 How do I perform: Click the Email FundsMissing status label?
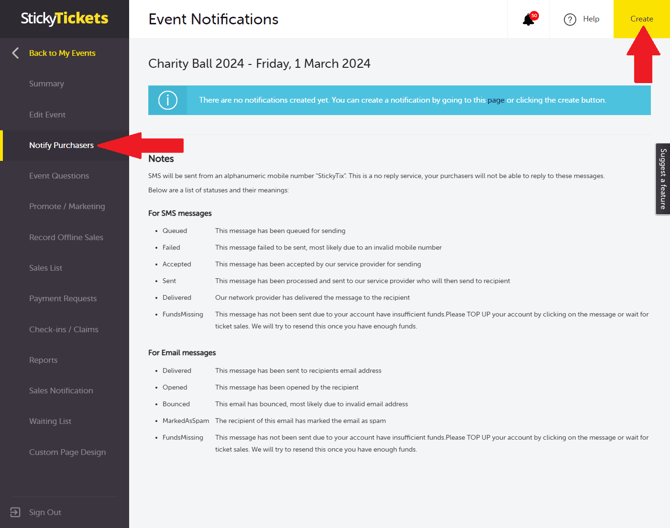coord(183,437)
